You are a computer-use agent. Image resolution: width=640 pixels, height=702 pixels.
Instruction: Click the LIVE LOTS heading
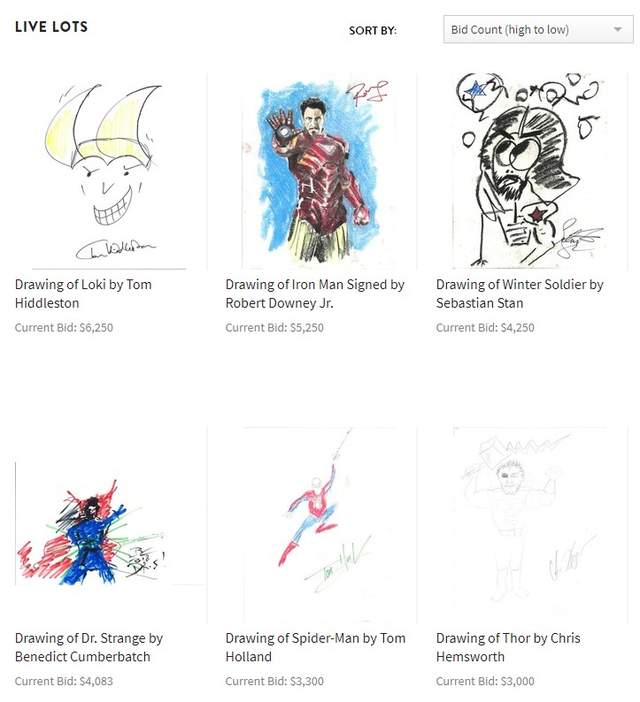pos(51,27)
